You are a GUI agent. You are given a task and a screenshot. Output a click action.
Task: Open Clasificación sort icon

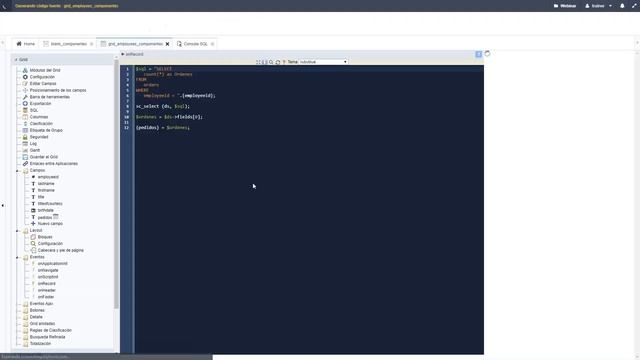25,123
